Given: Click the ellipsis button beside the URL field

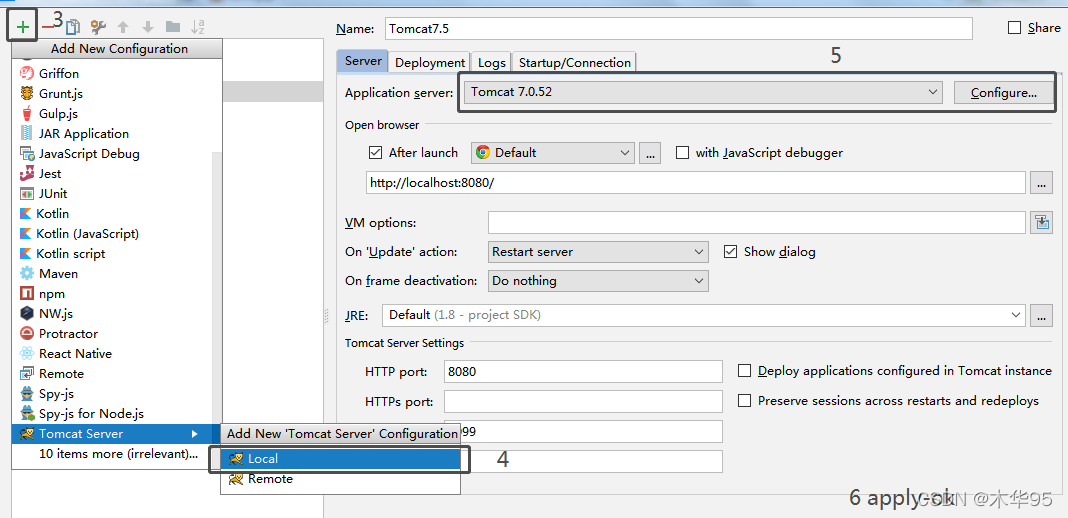Looking at the screenshot, I should (x=1041, y=183).
